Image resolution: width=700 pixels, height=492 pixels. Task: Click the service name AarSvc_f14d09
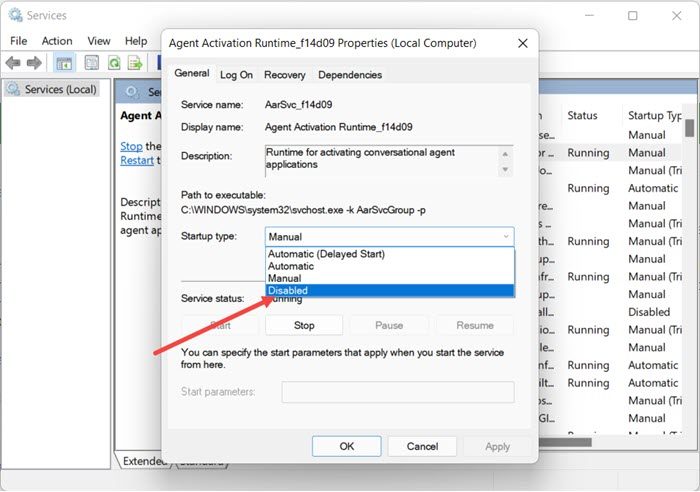tap(298, 104)
